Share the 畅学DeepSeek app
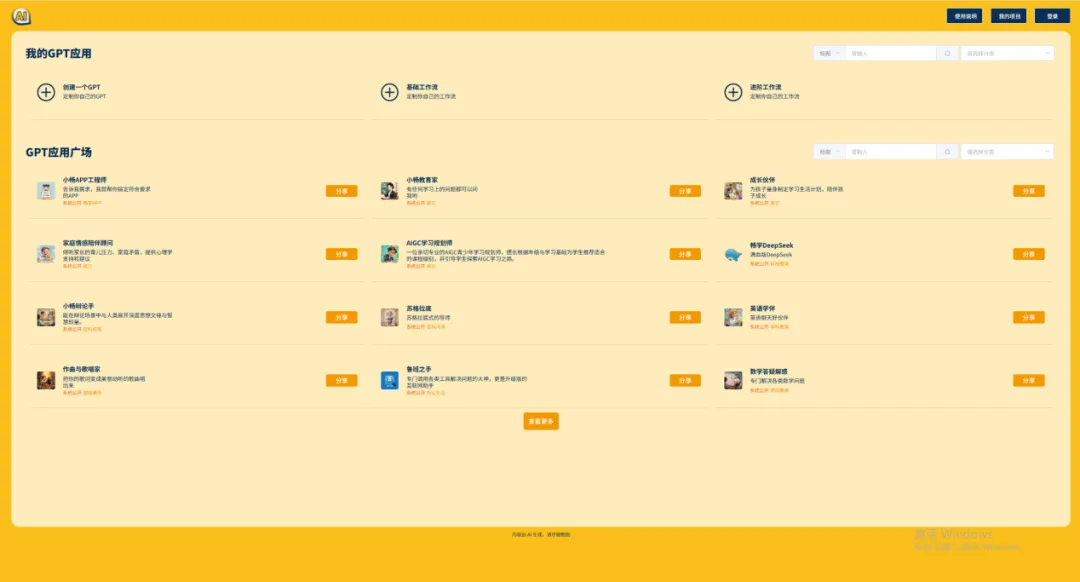The image size is (1080, 582). click(1028, 254)
